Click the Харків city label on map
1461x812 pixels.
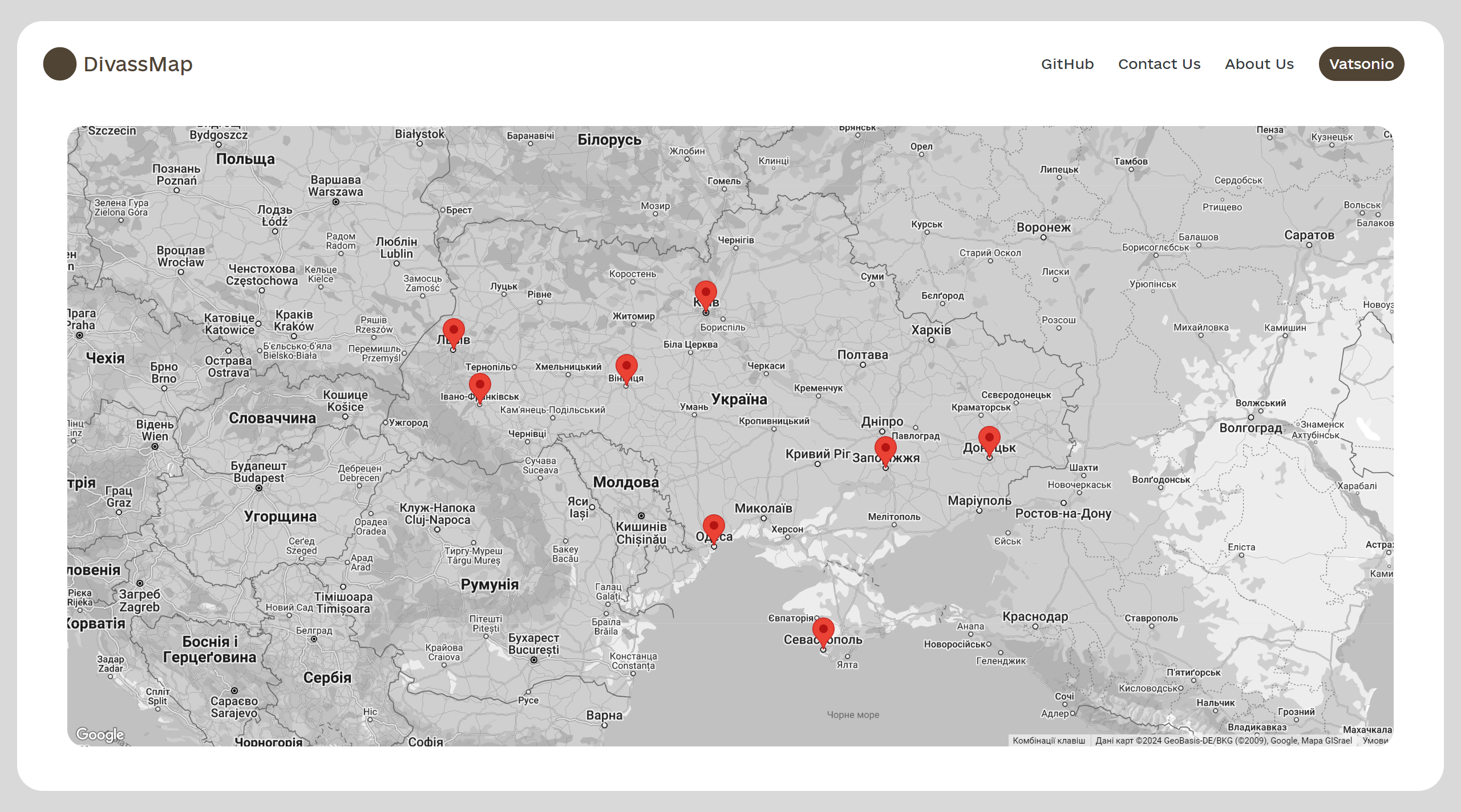931,330
